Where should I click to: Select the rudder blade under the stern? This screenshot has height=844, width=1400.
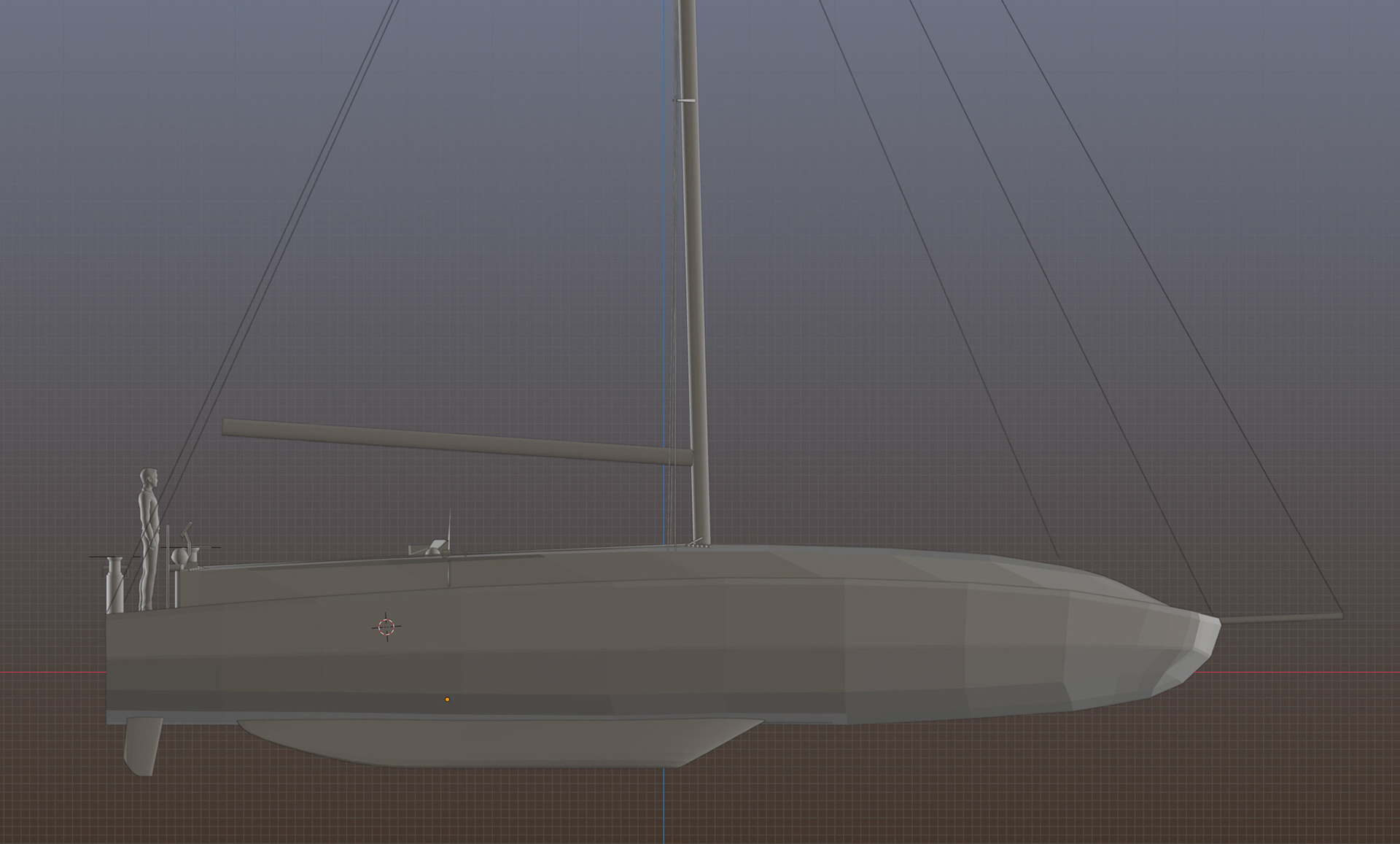(x=143, y=746)
